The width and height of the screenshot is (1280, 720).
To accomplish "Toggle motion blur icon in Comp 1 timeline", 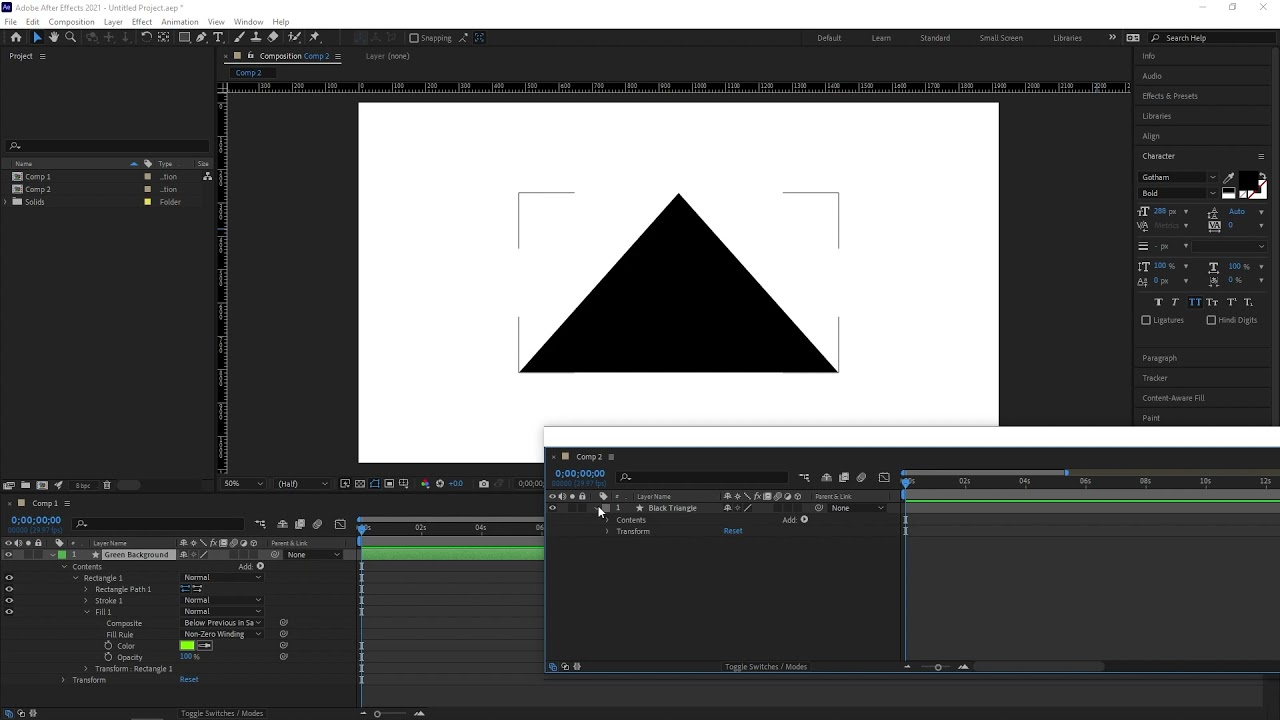I will tap(317, 524).
